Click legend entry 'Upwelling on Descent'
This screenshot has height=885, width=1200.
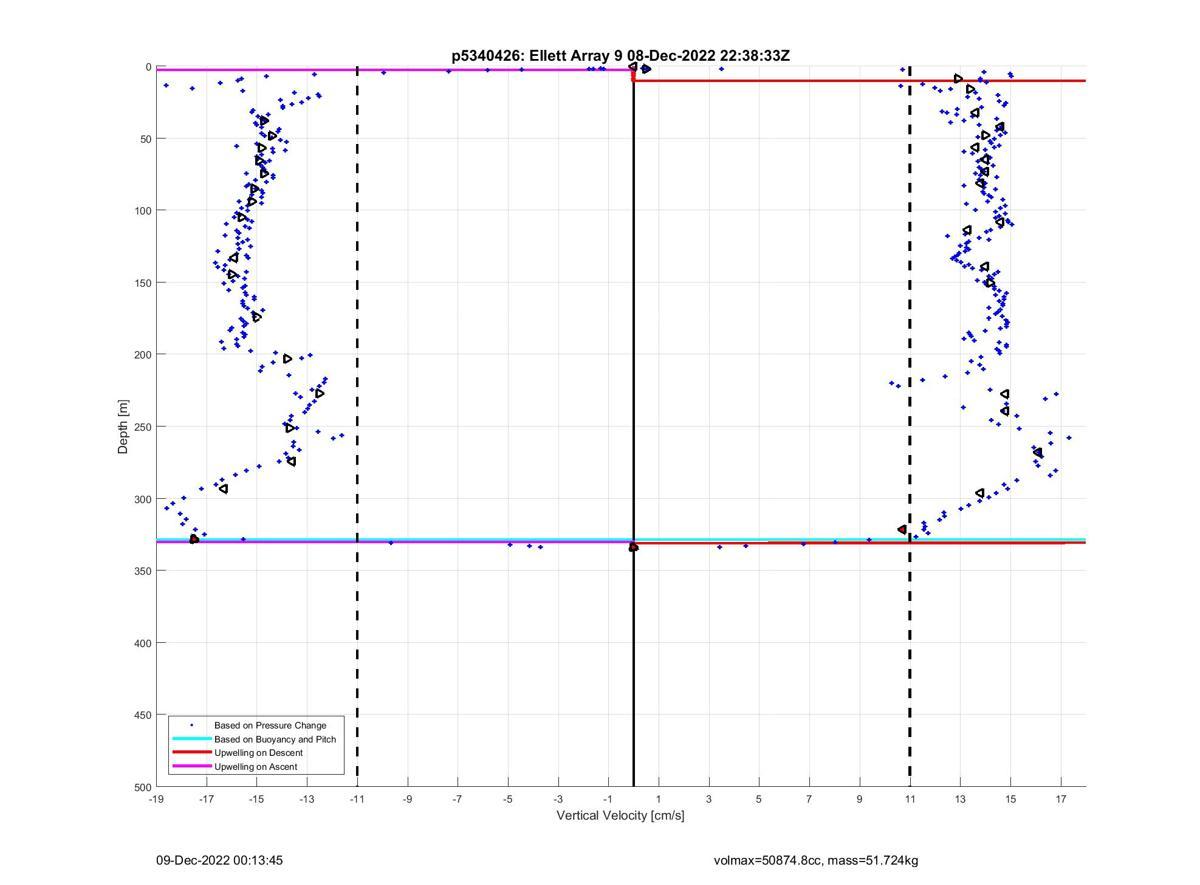coord(259,753)
